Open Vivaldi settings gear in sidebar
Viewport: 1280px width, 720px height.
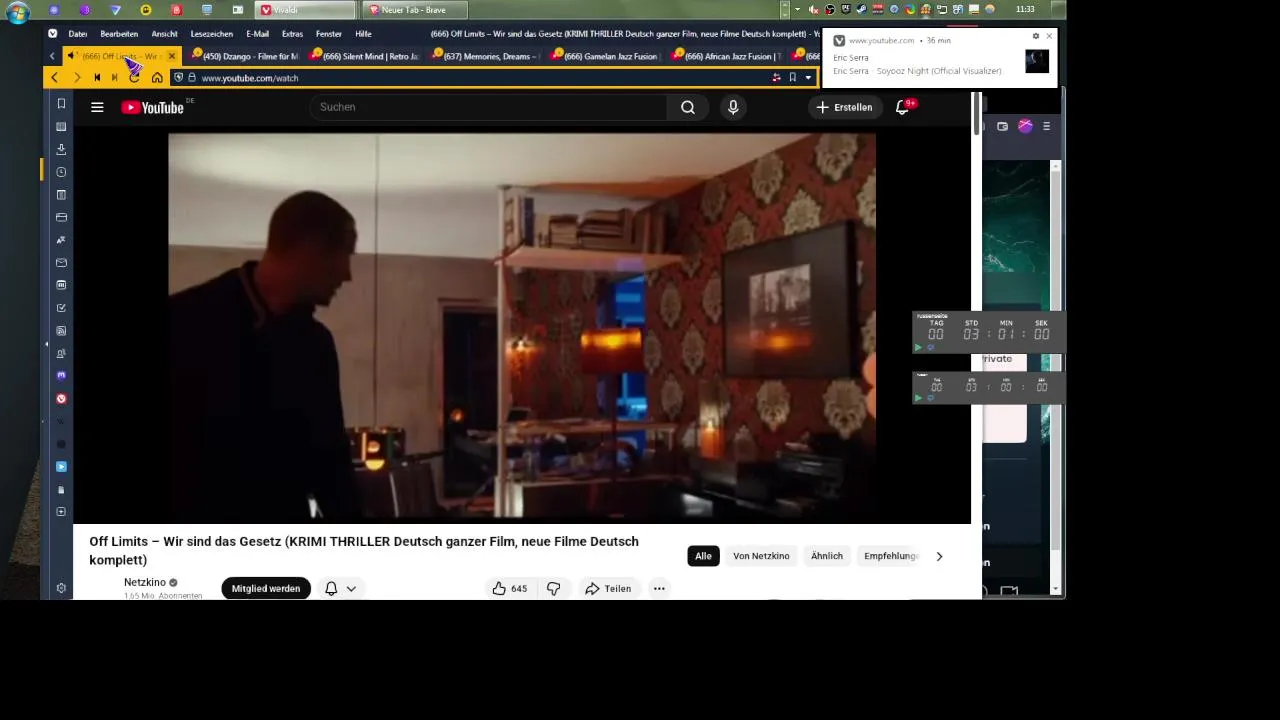(x=61, y=588)
